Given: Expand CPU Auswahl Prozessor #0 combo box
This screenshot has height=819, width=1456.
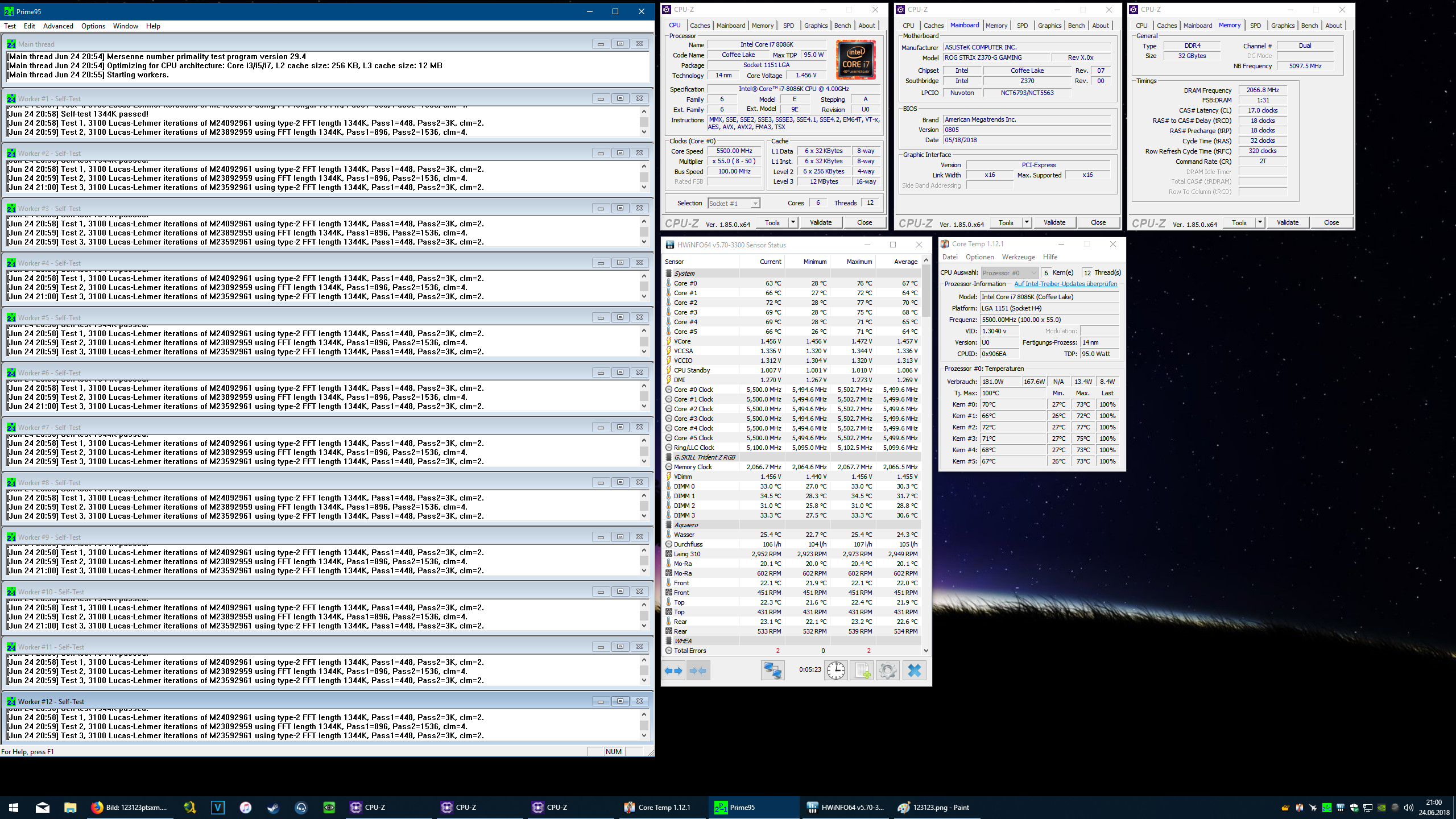Looking at the screenshot, I should [x=1010, y=273].
